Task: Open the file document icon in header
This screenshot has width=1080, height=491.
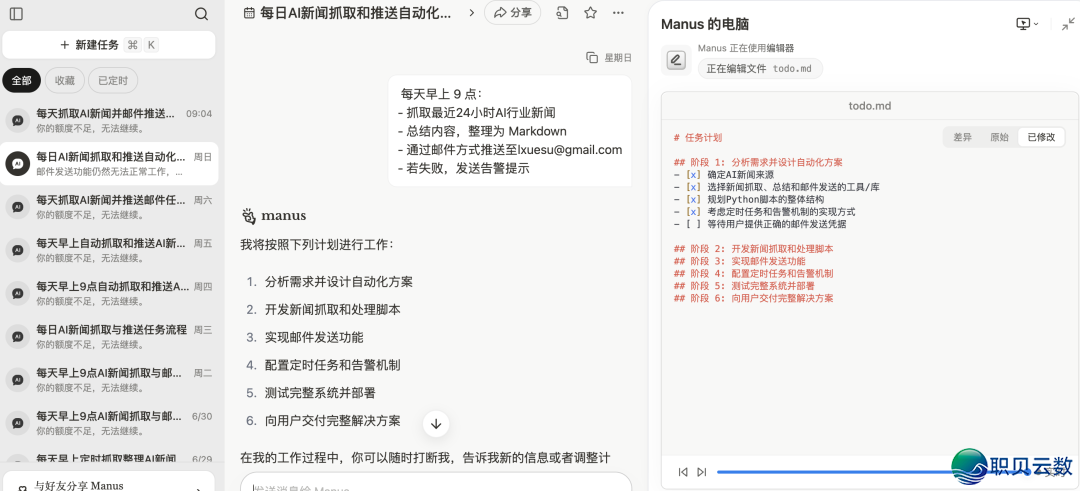Action: 563,13
